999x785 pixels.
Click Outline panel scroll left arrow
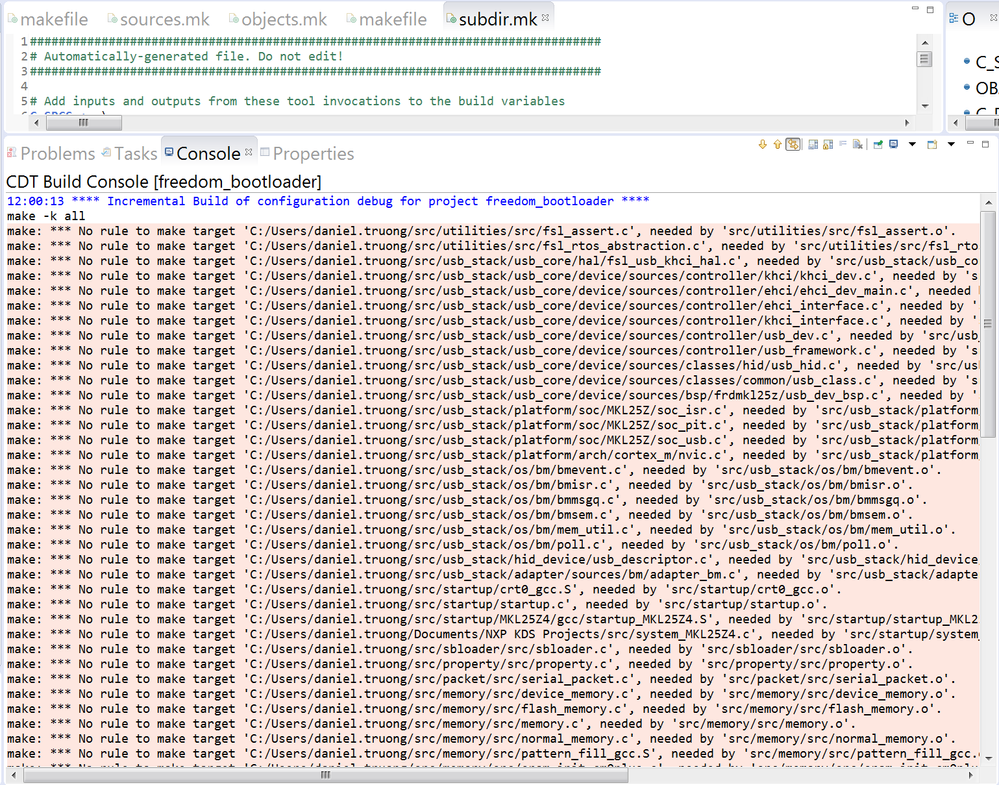pyautogui.click(x=955, y=122)
